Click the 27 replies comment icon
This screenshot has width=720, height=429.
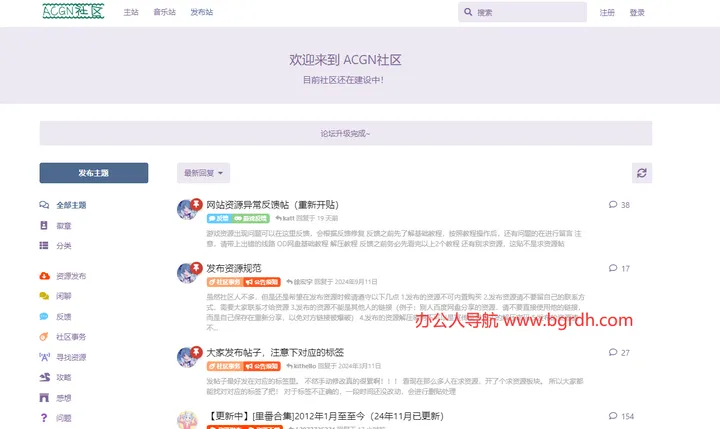point(613,352)
